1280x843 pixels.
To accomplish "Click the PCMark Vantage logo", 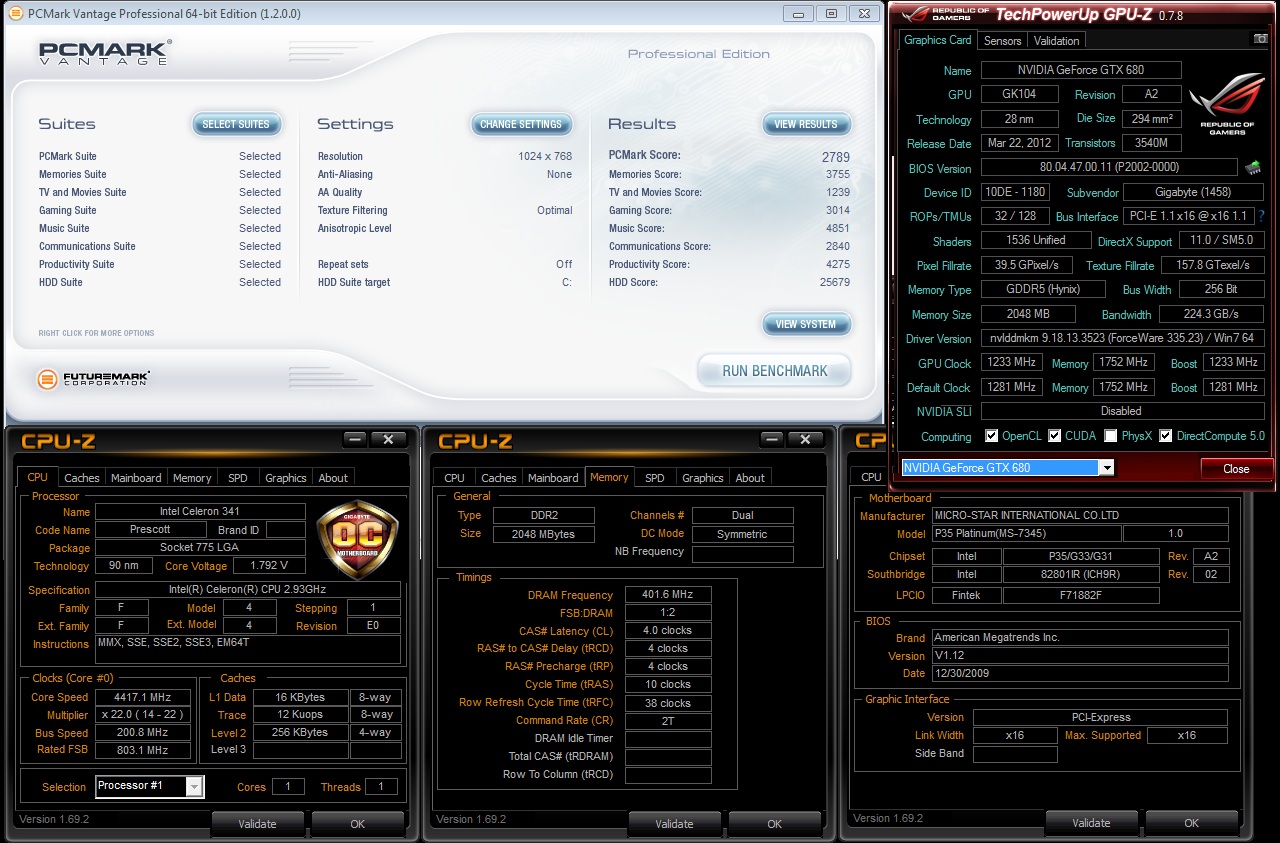I will pos(105,53).
